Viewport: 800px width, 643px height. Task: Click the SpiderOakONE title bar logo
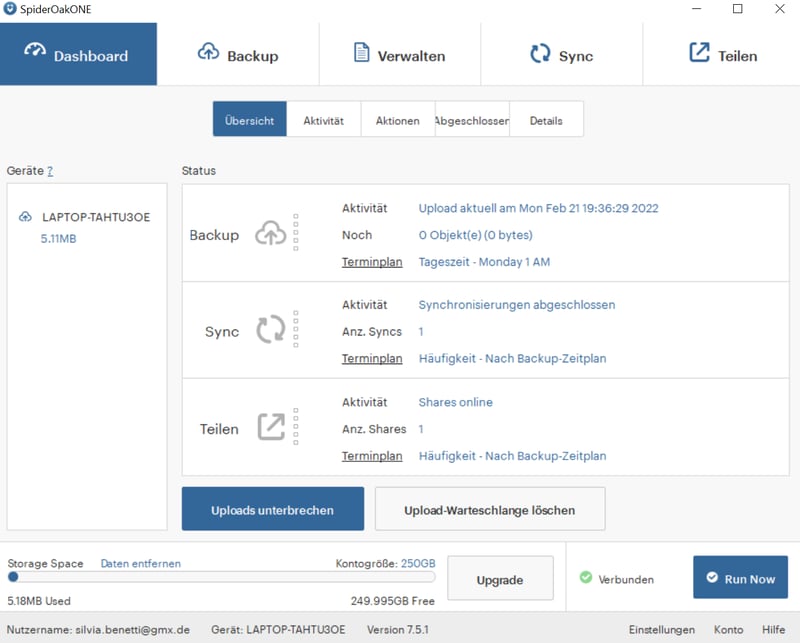(10, 9)
